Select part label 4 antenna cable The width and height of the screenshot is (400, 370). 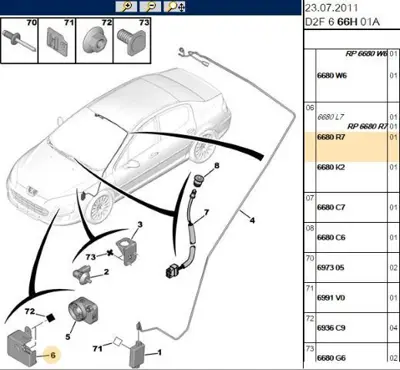tap(252, 220)
